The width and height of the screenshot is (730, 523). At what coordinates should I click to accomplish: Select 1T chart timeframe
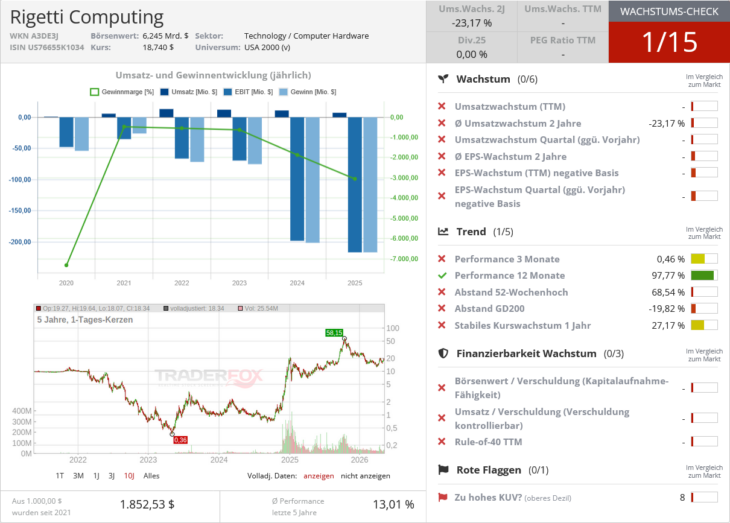pyautogui.click(x=60, y=475)
